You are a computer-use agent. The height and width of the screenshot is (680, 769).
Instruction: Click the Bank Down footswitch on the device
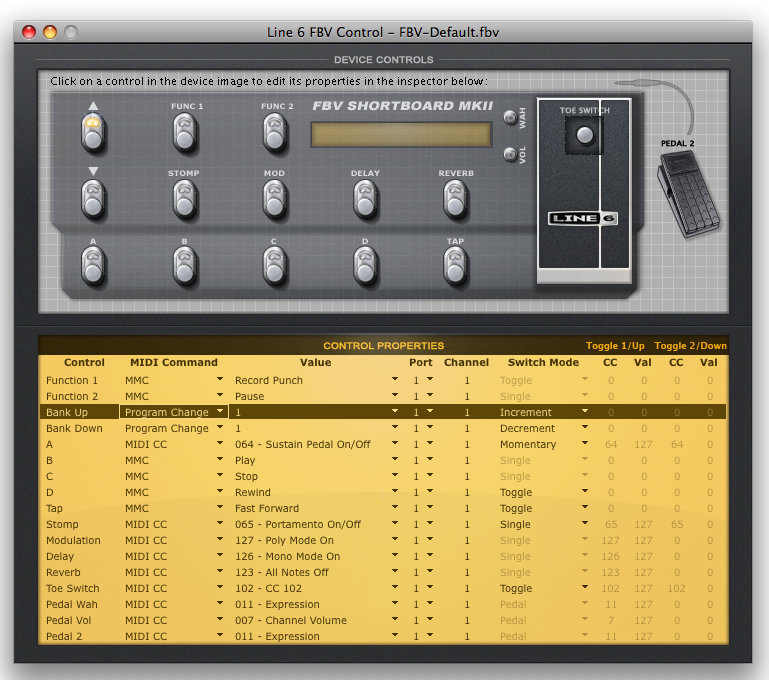93,199
